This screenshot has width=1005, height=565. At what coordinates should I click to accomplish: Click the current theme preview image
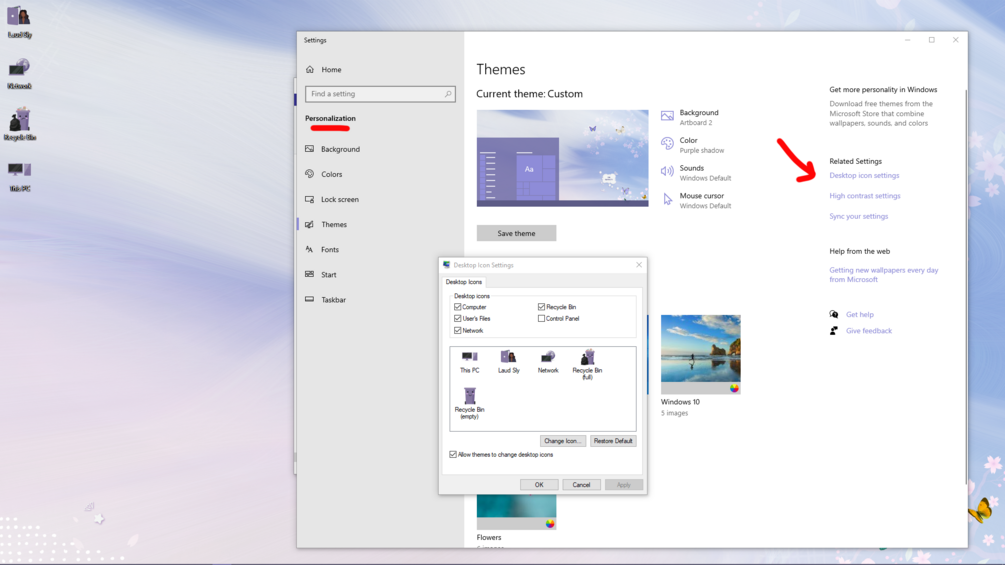click(x=562, y=158)
